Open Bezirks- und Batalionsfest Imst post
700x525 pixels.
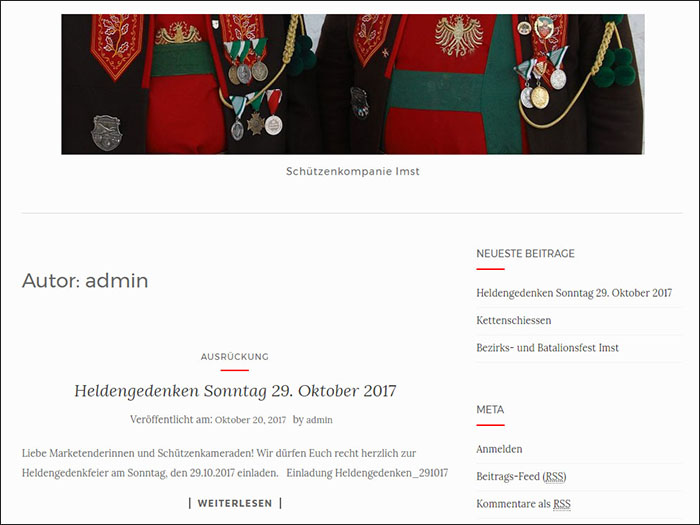[x=547, y=347]
